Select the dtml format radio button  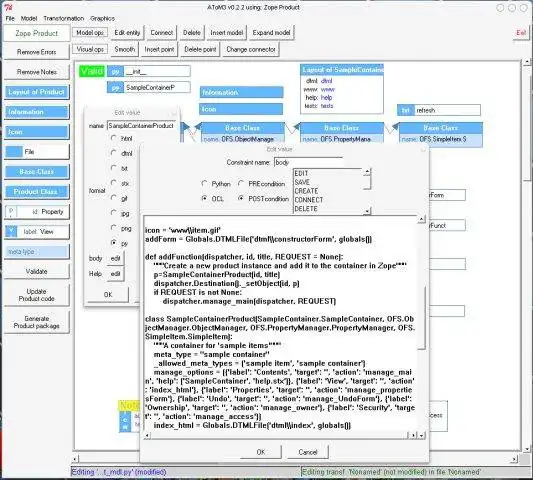coord(114,153)
